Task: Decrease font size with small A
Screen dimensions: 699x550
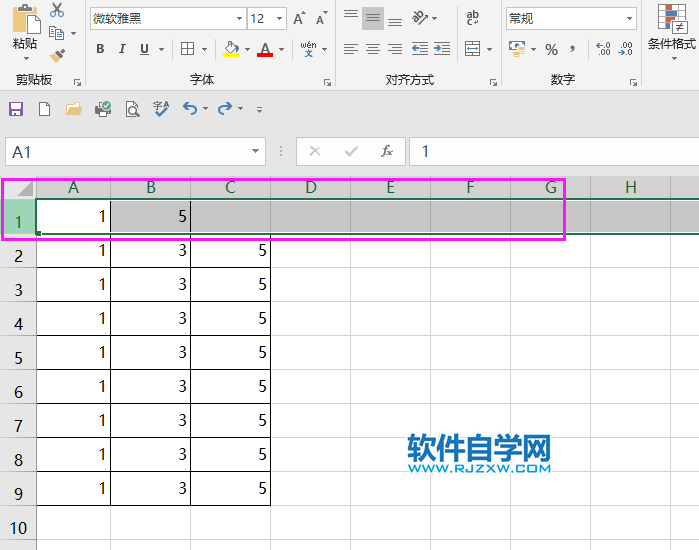Action: [321, 18]
